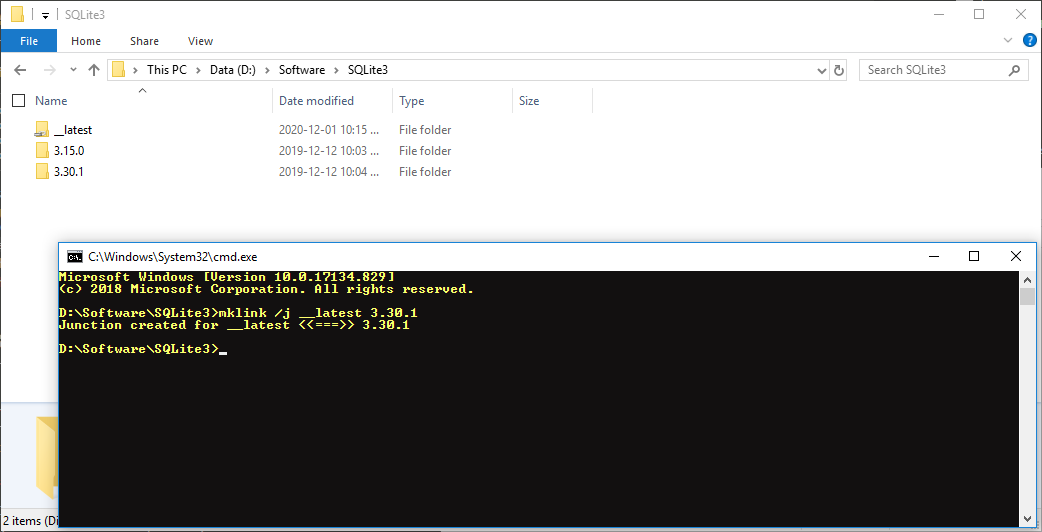Select Data (D:) in address breadcrumb
Screen dimensions: 1042x532
tap(233, 70)
